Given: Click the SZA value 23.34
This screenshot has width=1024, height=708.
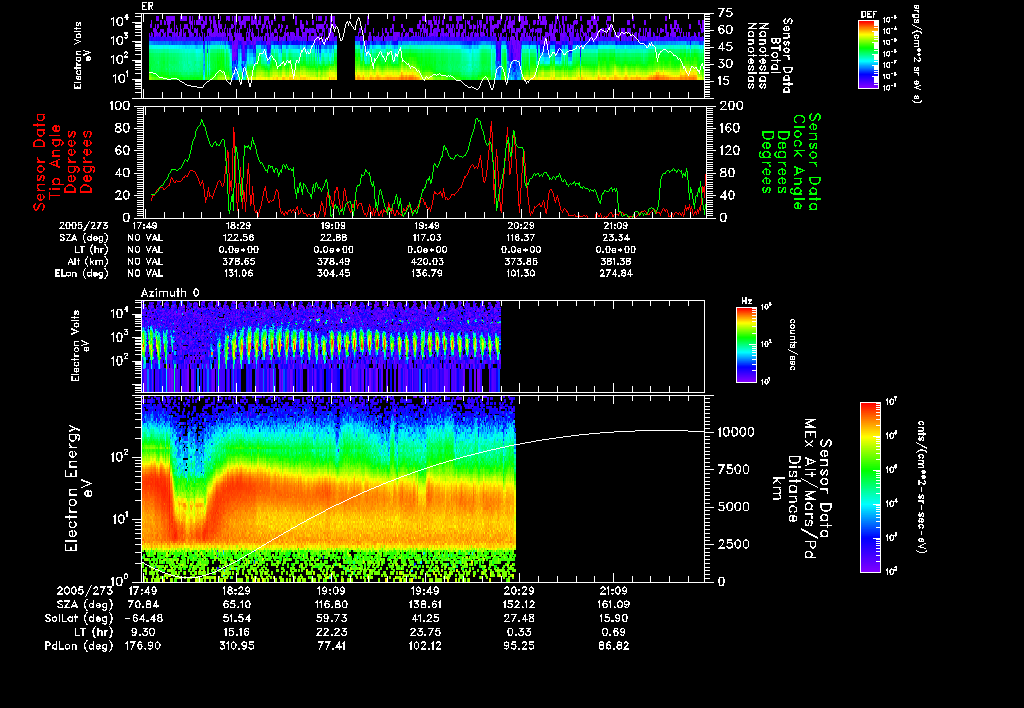Looking at the screenshot, I should 615,238.
